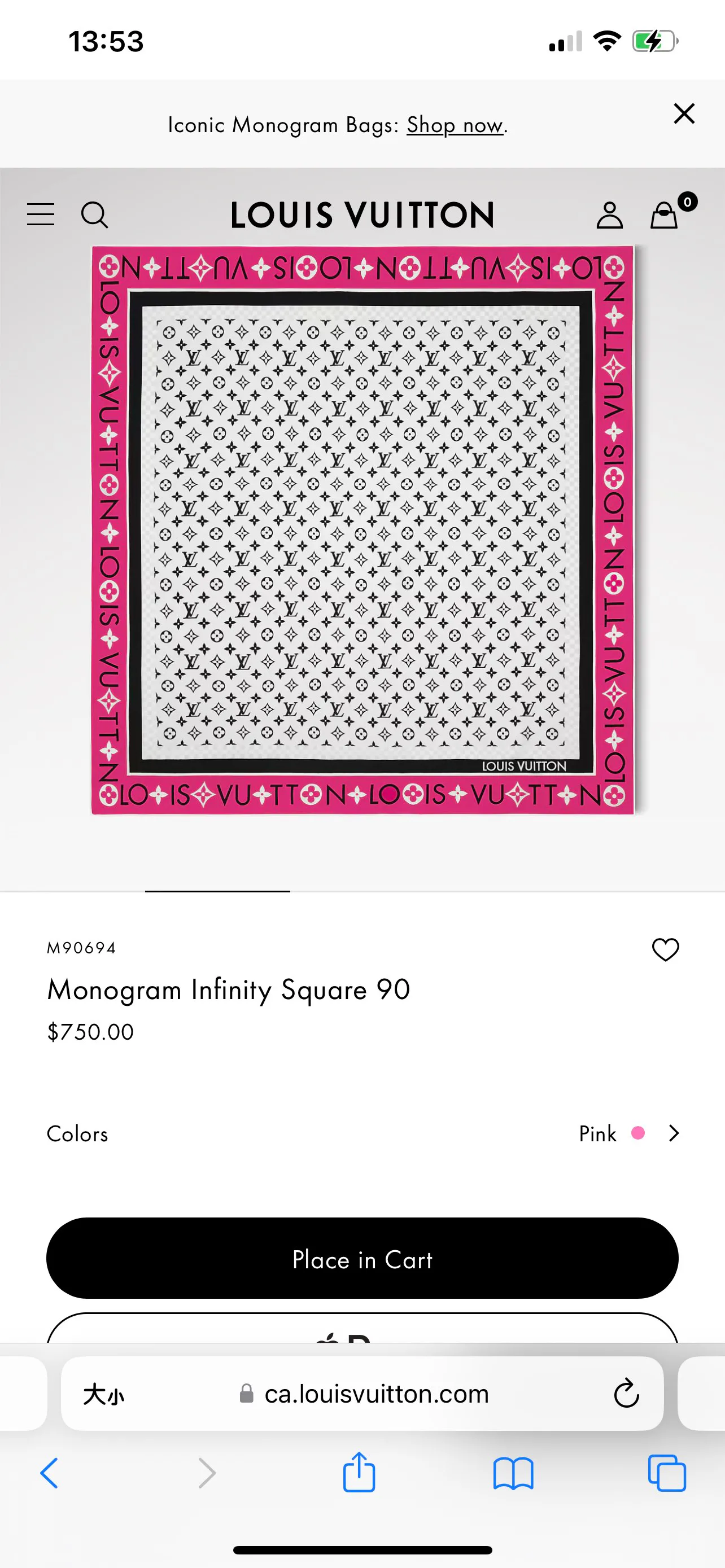Screen dimensions: 725x1568
Task: Tap the Apple Pay button
Action: (362, 1329)
